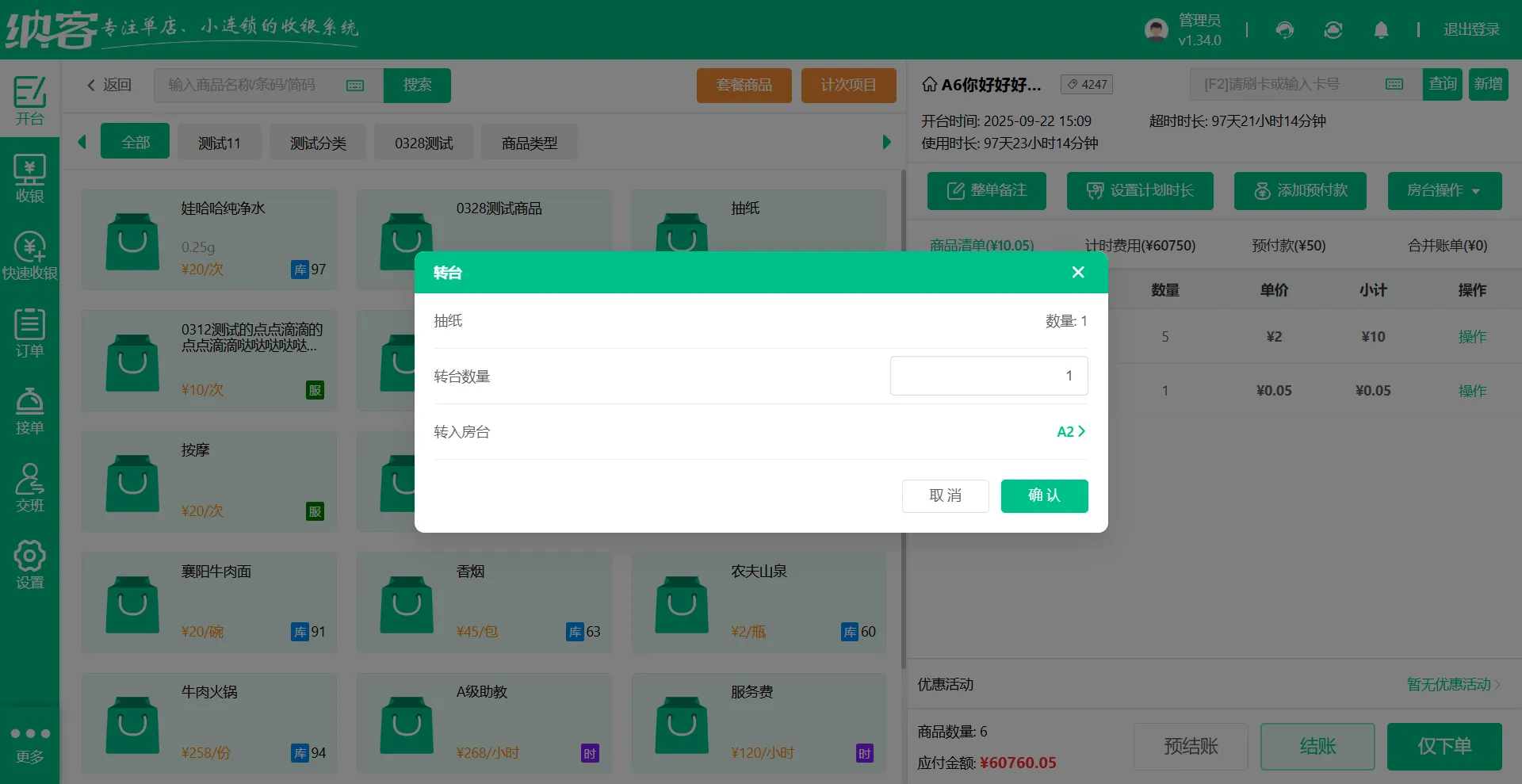Screen dimensions: 1522x784
Task: Trigger data sync with the cloud icon
Action: coord(1333,29)
